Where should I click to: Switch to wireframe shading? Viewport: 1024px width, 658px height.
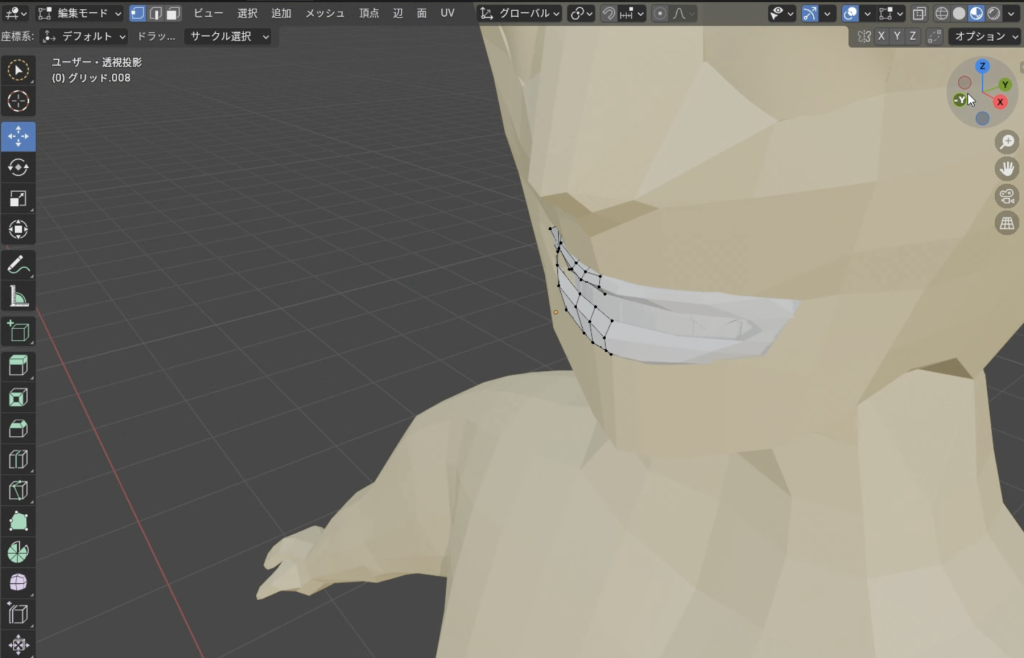(x=942, y=13)
